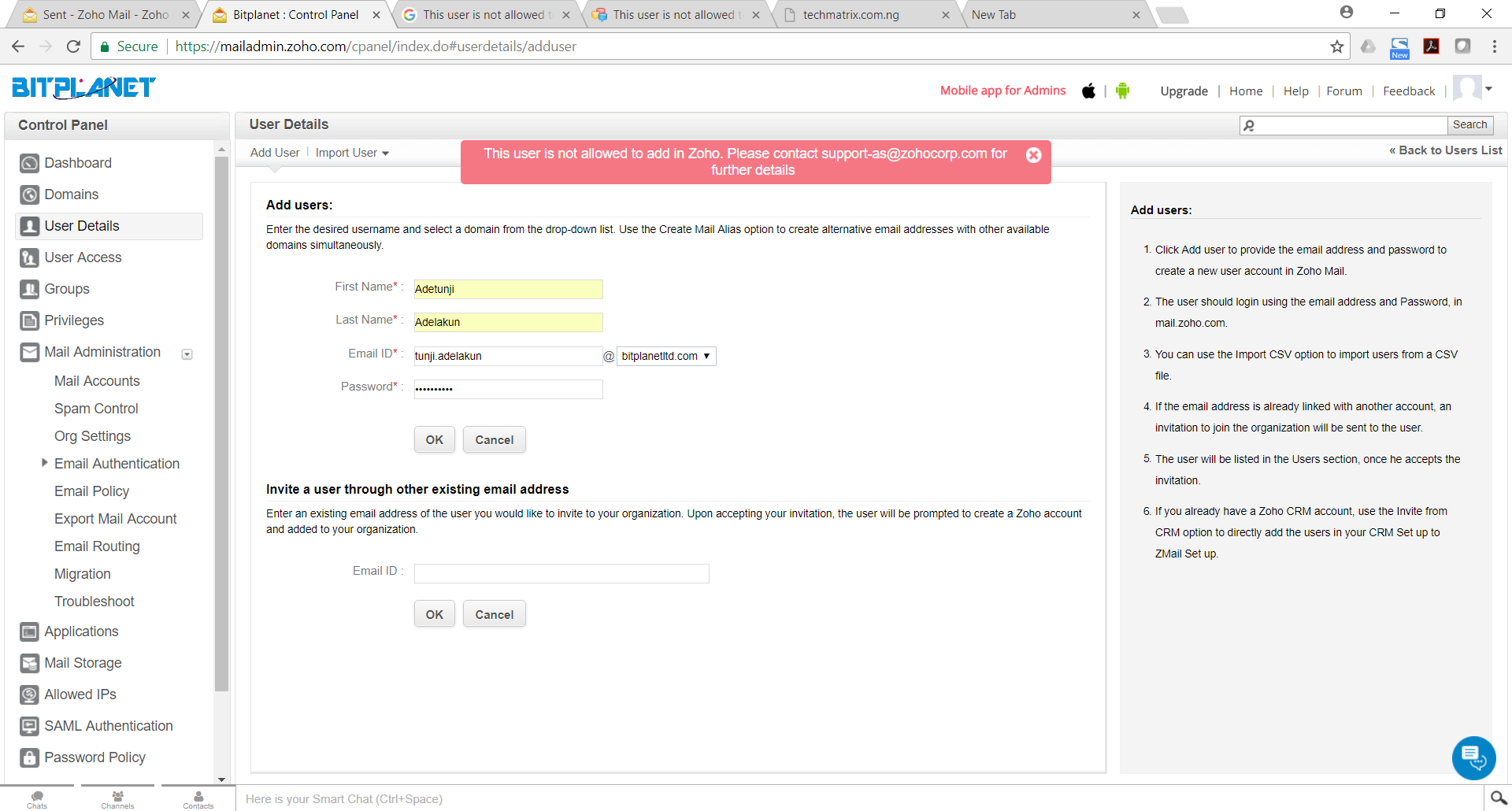Click the User Details person icon
The image size is (1512, 811).
click(x=29, y=226)
